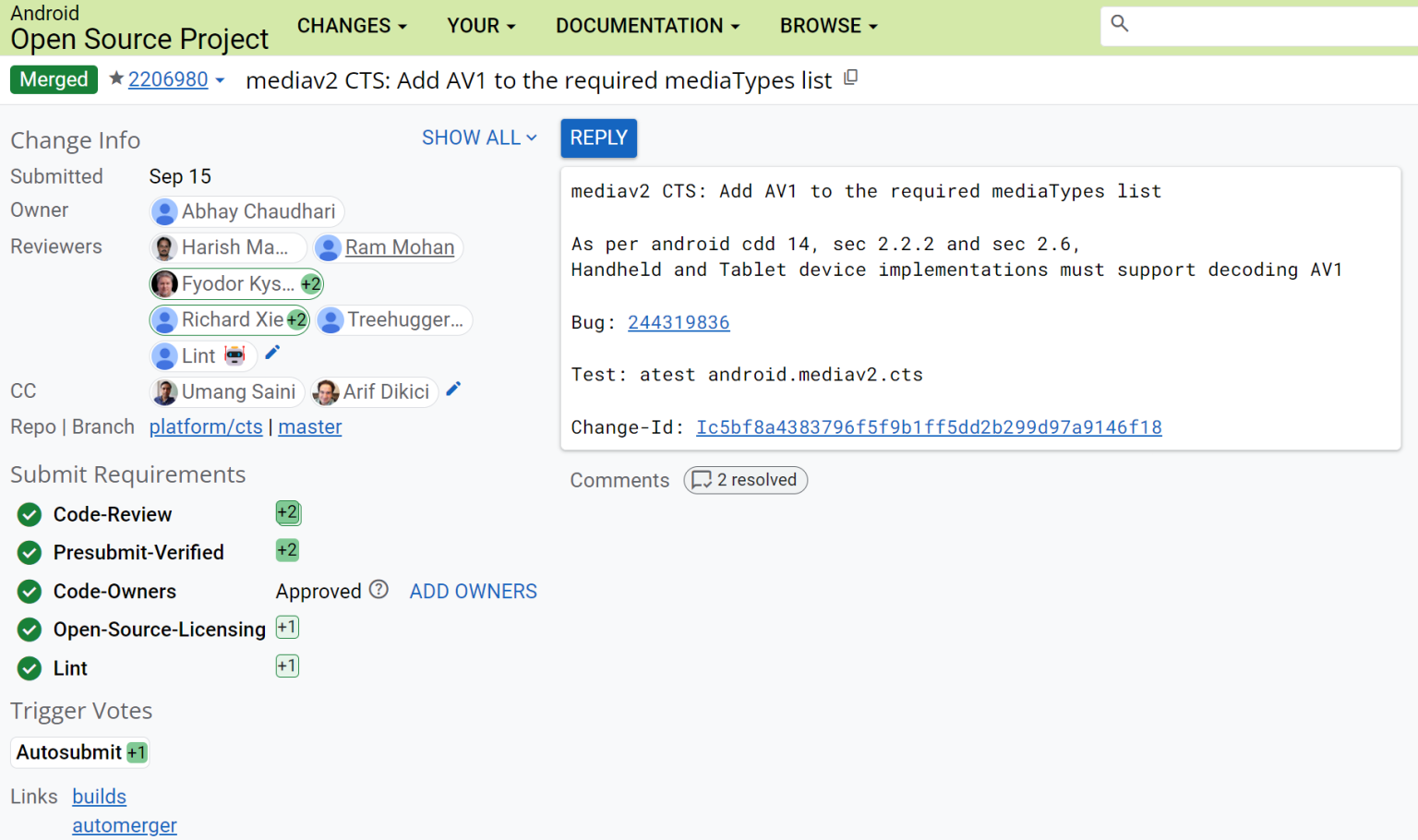Click the Code-Review green checkmark icon
1418x840 pixels.
[x=30, y=514]
